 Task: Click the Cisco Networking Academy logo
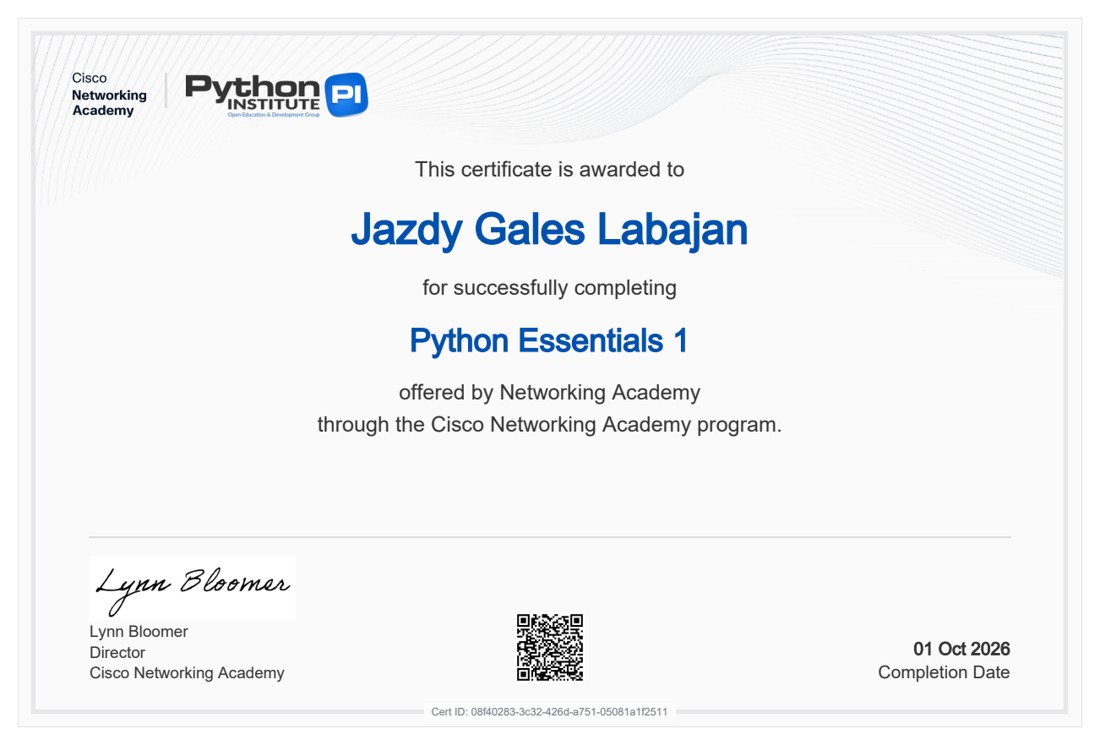[x=109, y=94]
